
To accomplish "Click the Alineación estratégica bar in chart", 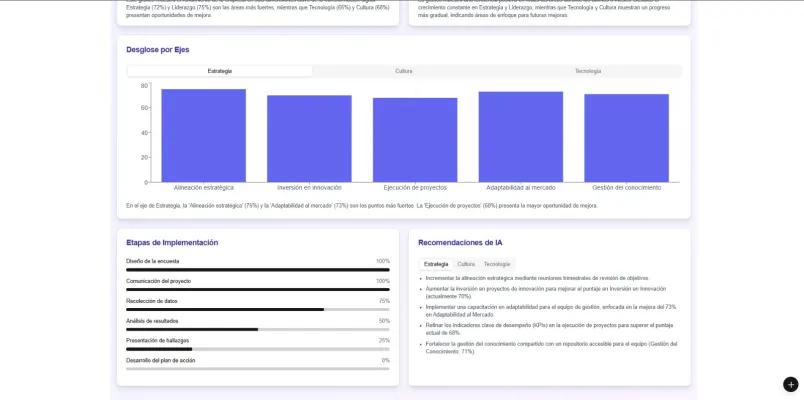I will [x=203, y=136].
